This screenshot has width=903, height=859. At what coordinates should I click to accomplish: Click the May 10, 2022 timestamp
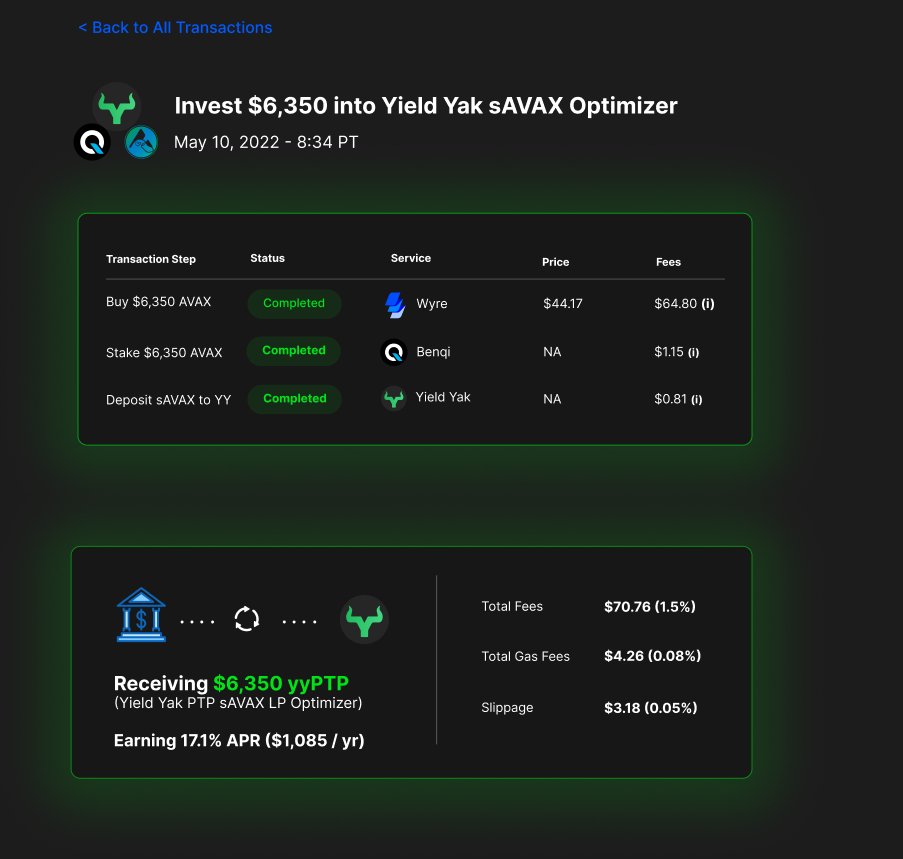pyautogui.click(x=266, y=142)
